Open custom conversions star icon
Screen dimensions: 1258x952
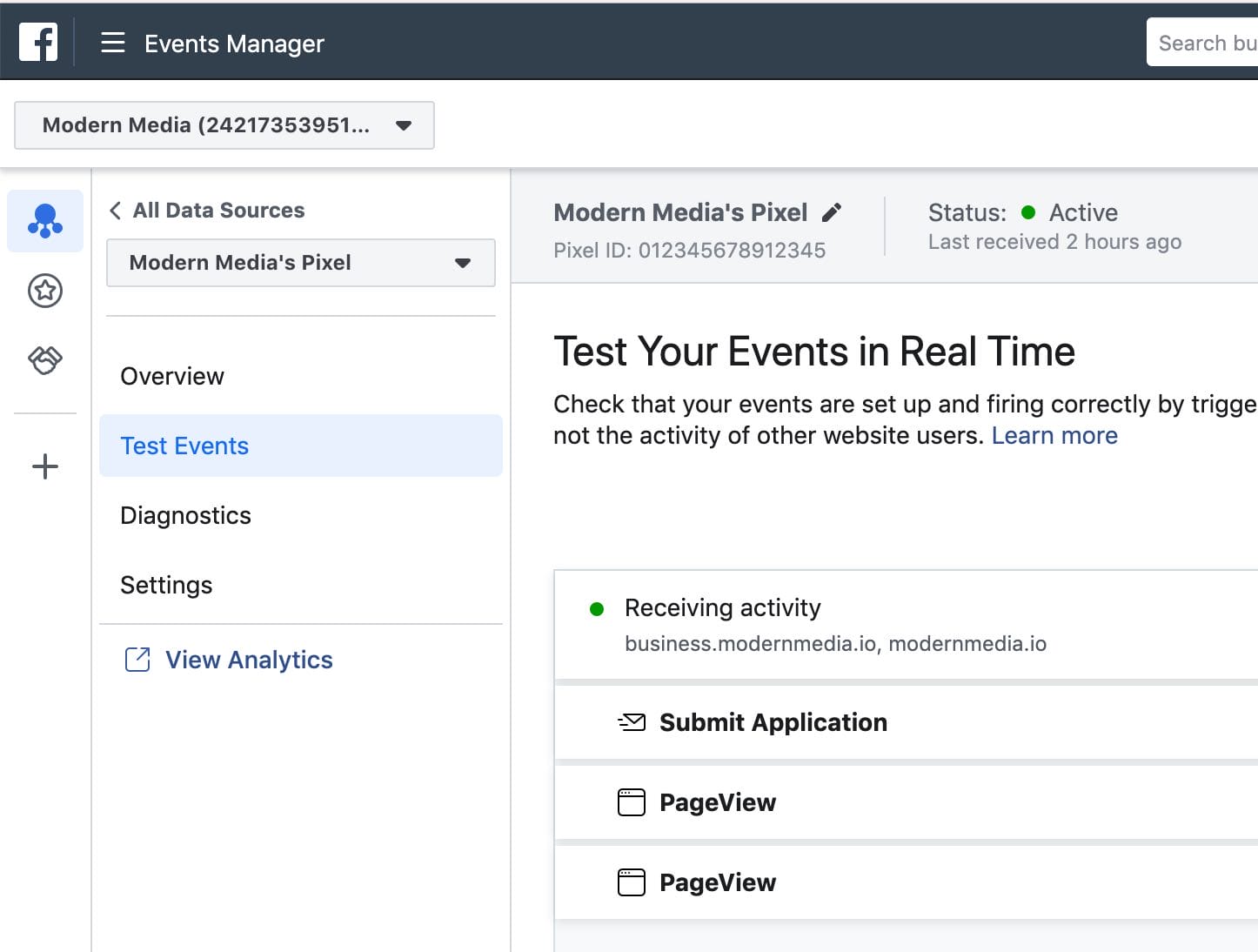coord(45,291)
